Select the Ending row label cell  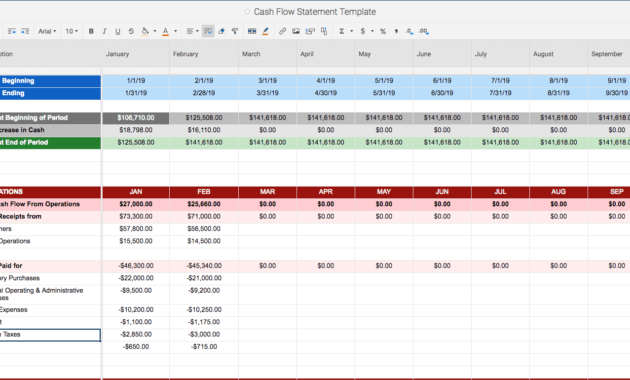pyautogui.click(x=50, y=93)
